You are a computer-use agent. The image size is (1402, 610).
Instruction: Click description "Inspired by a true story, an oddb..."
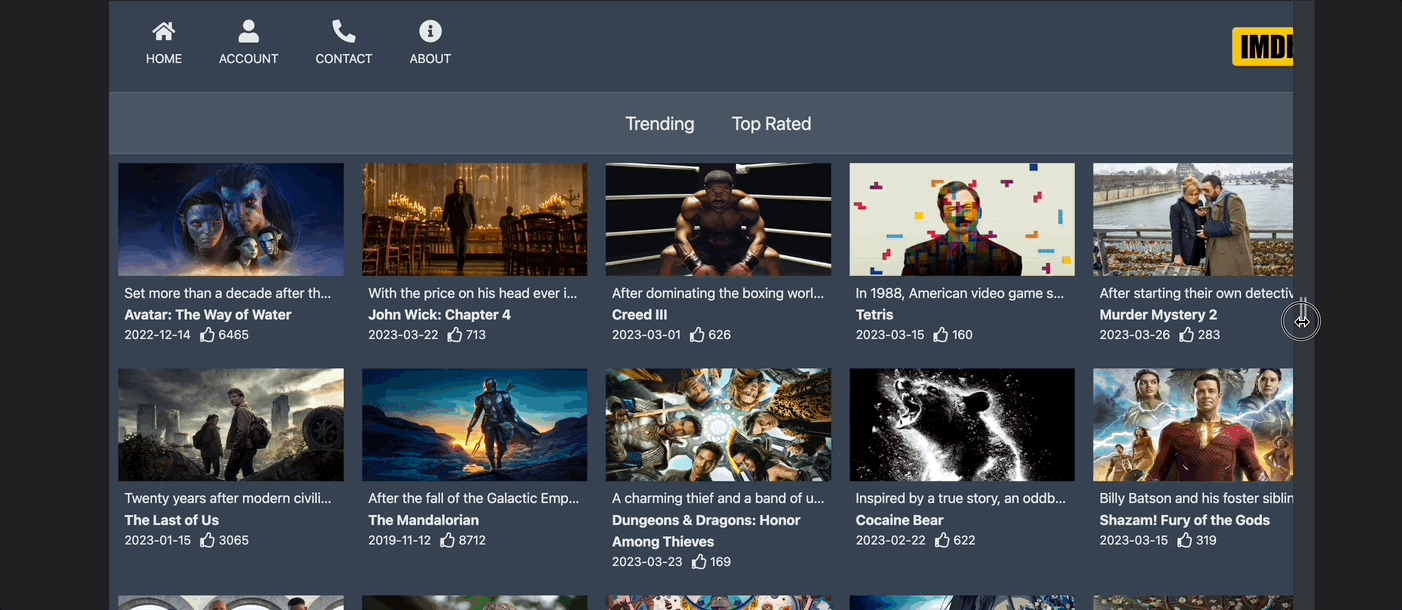pyautogui.click(x=961, y=499)
